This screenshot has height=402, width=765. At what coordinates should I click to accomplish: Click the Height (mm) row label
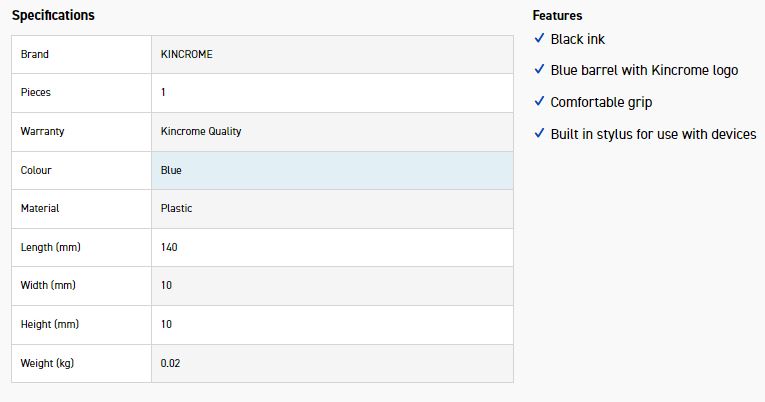point(50,324)
